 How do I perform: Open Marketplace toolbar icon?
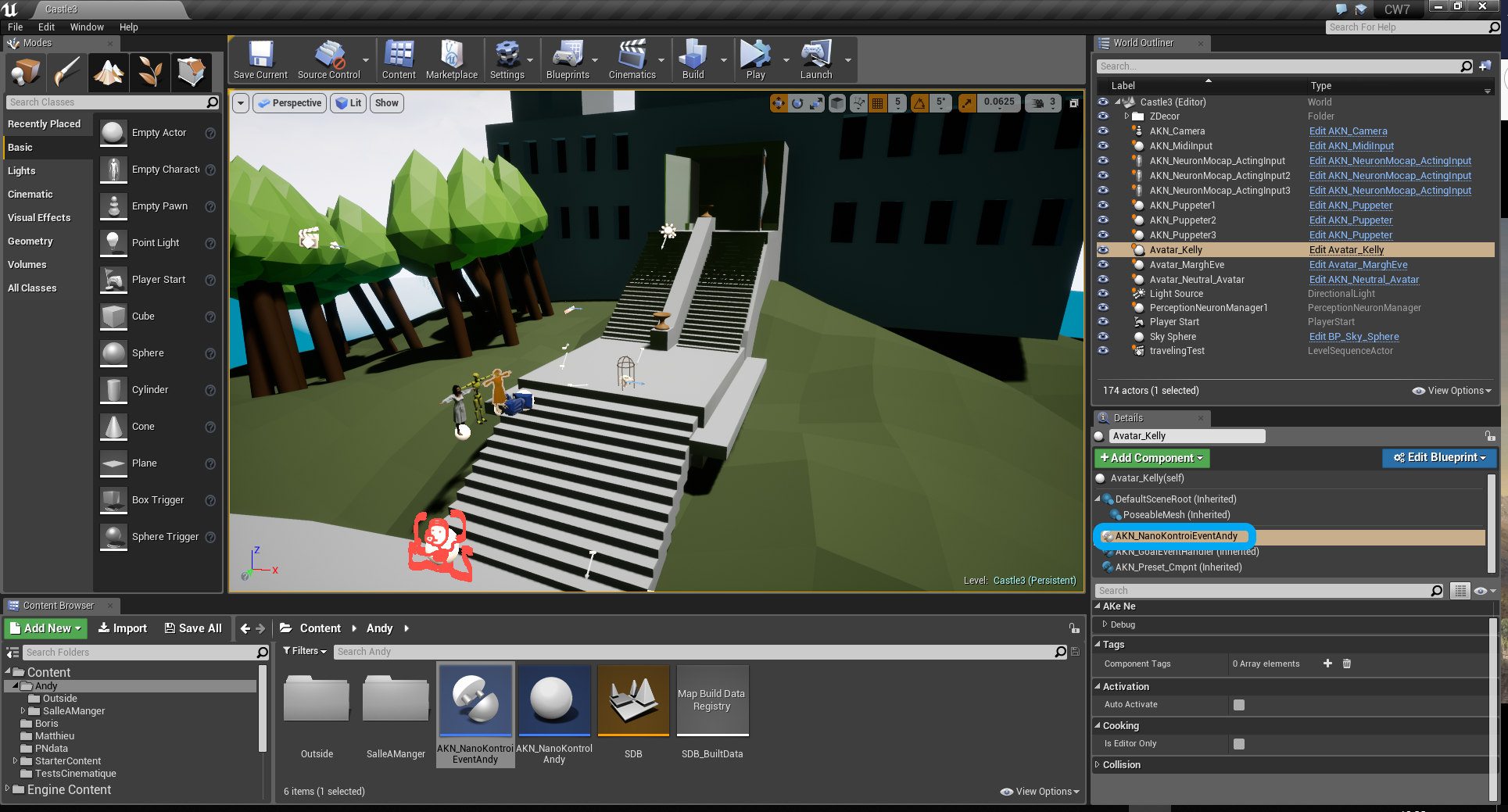coord(452,60)
